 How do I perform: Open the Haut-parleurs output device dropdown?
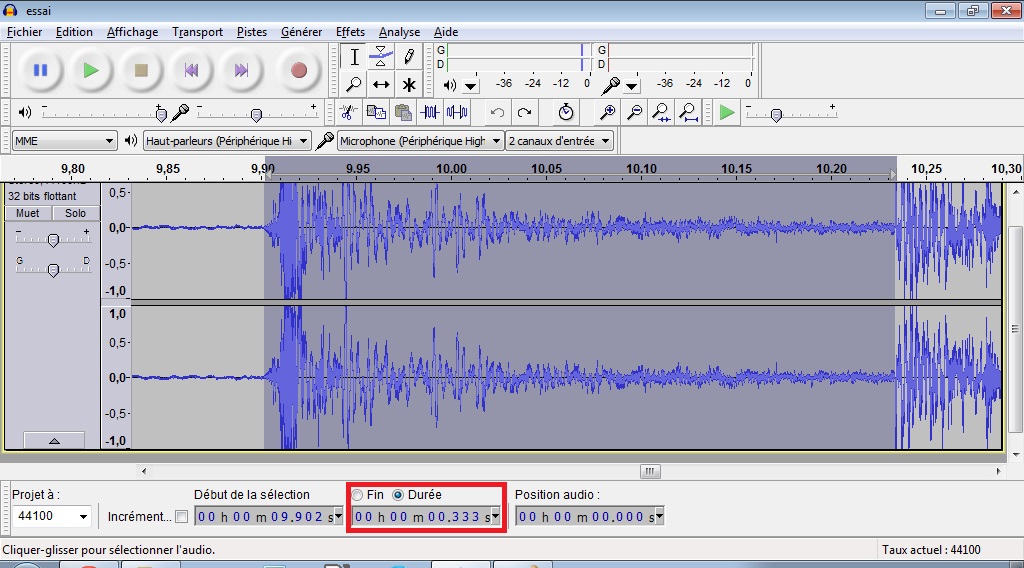(226, 141)
